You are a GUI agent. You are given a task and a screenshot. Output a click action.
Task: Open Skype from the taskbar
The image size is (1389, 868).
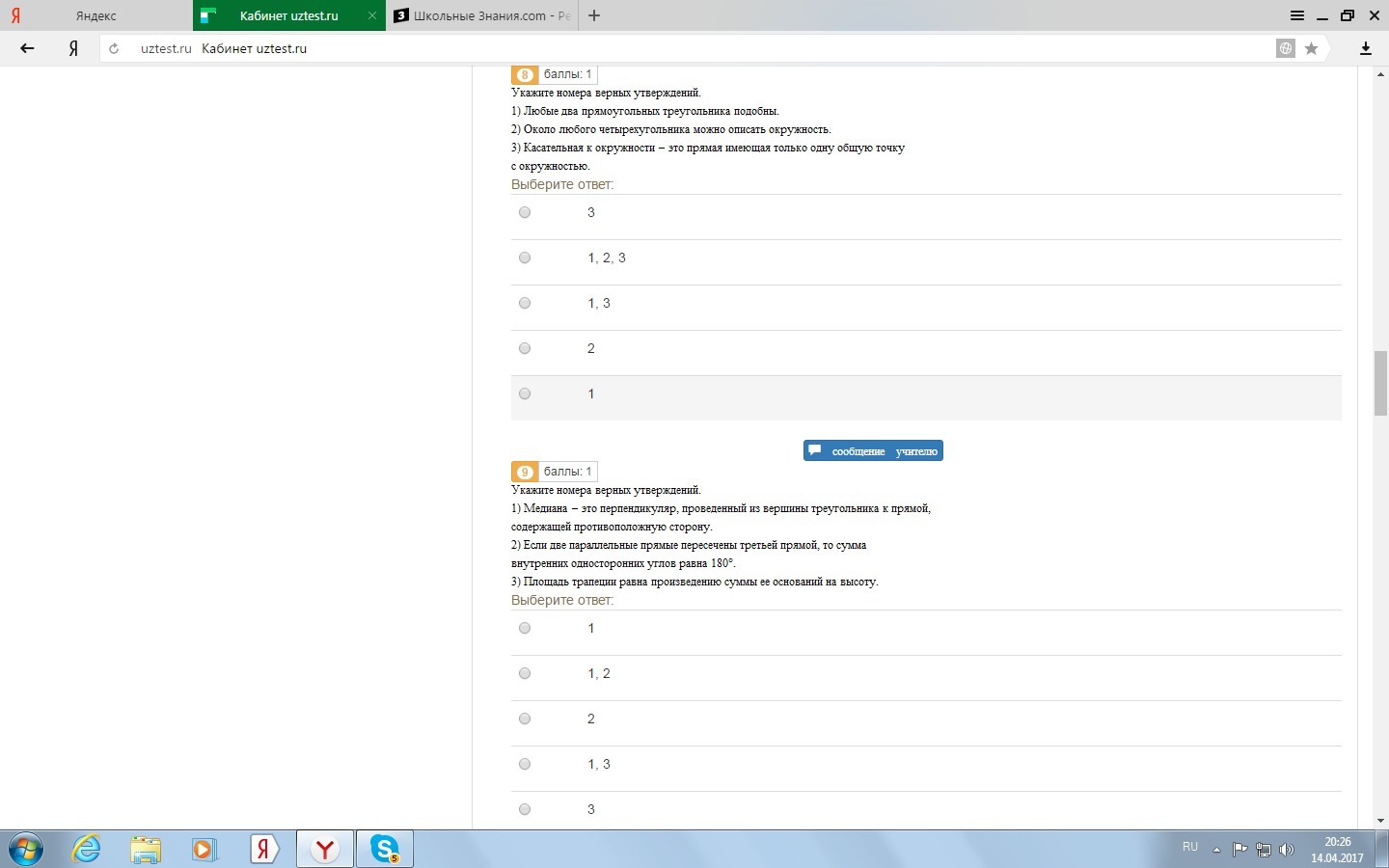click(x=385, y=850)
